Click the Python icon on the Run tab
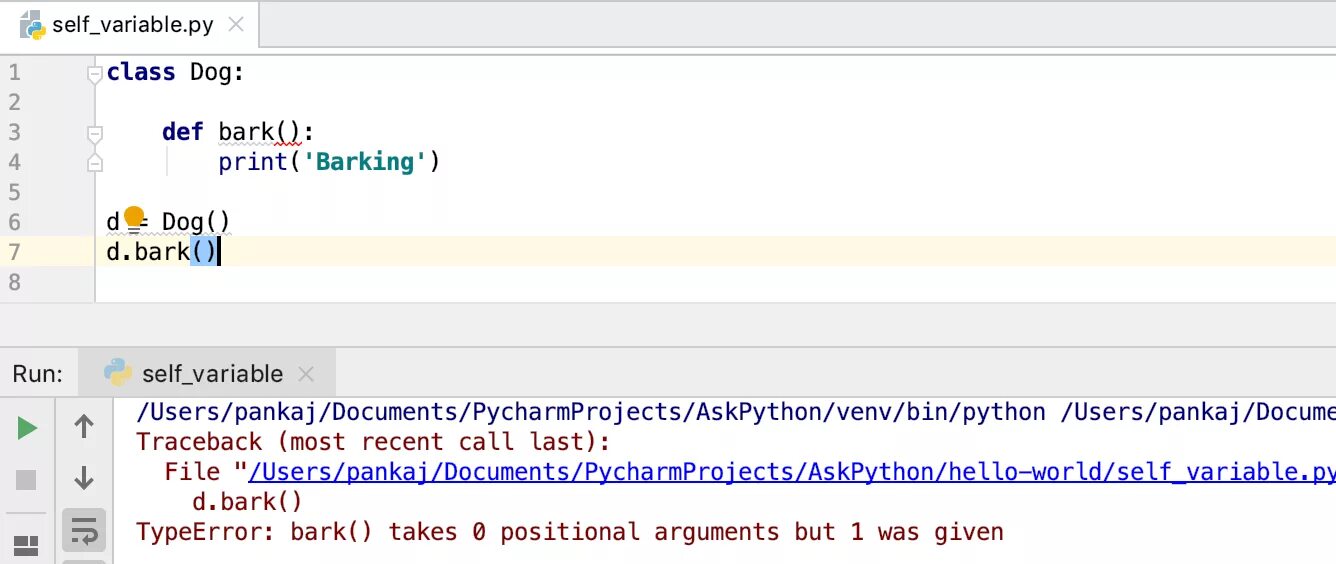 118,373
